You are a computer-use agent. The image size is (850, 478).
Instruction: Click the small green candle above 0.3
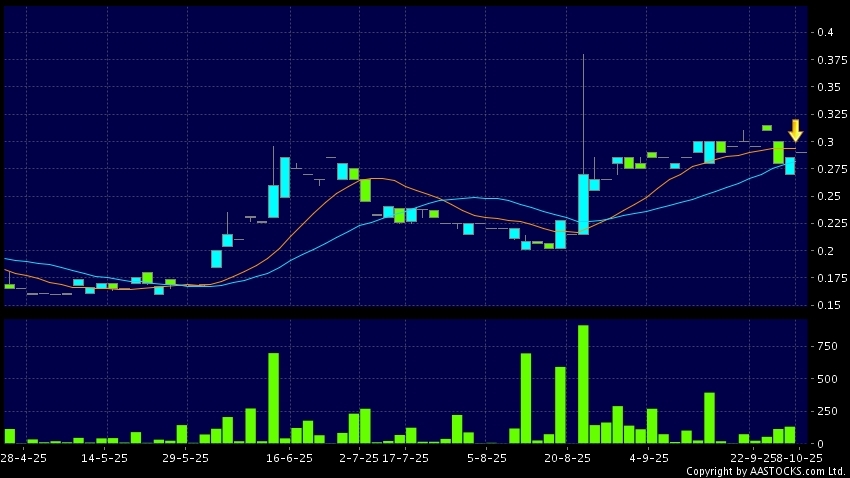coord(766,128)
